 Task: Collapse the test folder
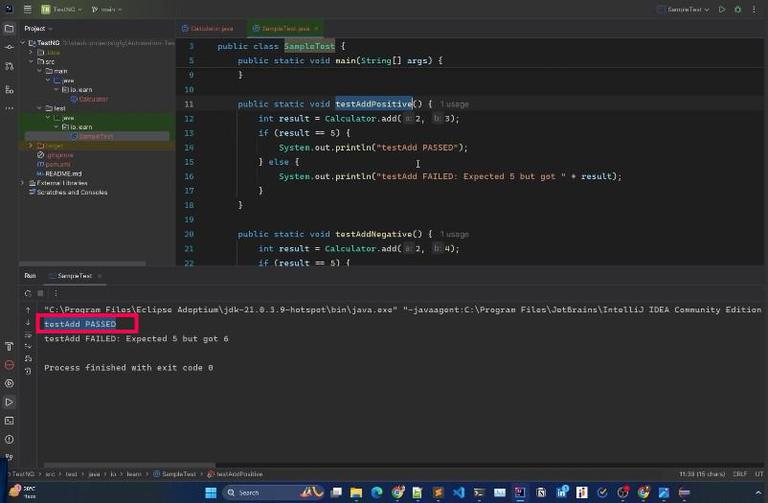39,108
